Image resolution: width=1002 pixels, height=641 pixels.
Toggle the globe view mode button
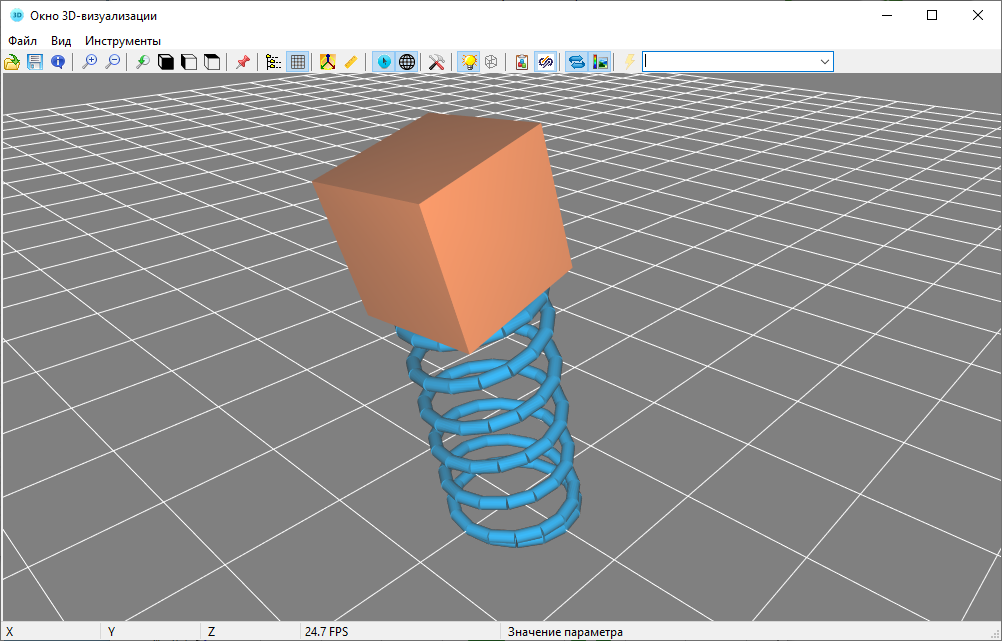pyautogui.click(x=407, y=62)
